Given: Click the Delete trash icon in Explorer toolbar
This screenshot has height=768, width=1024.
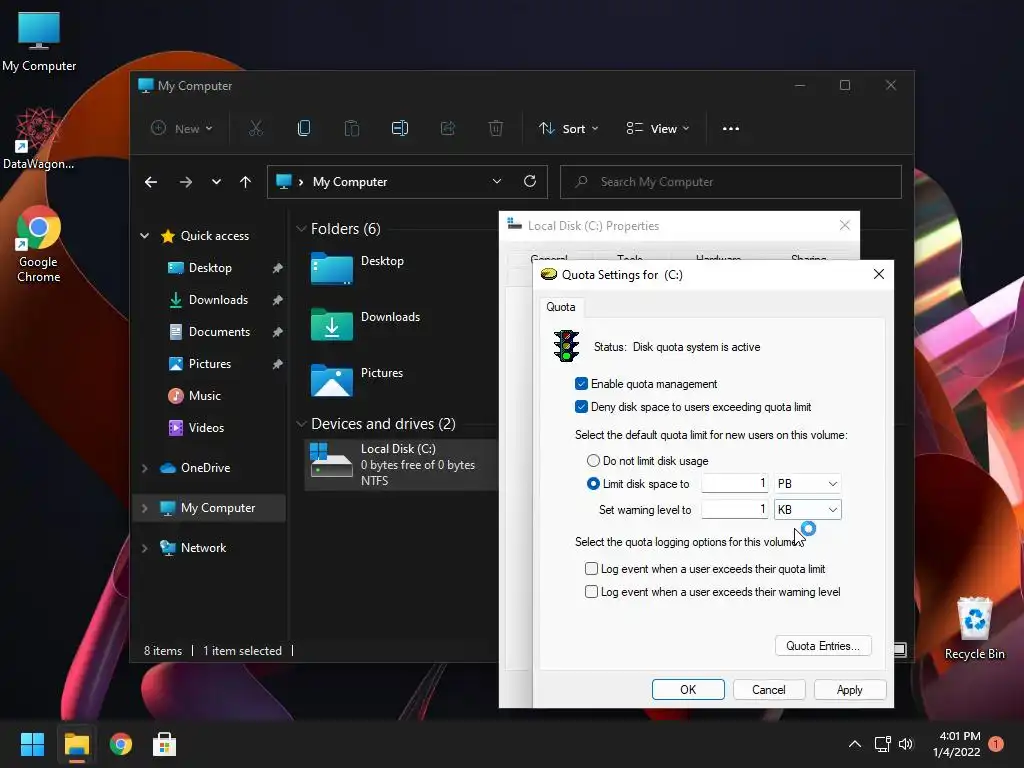Looking at the screenshot, I should click(496, 129).
